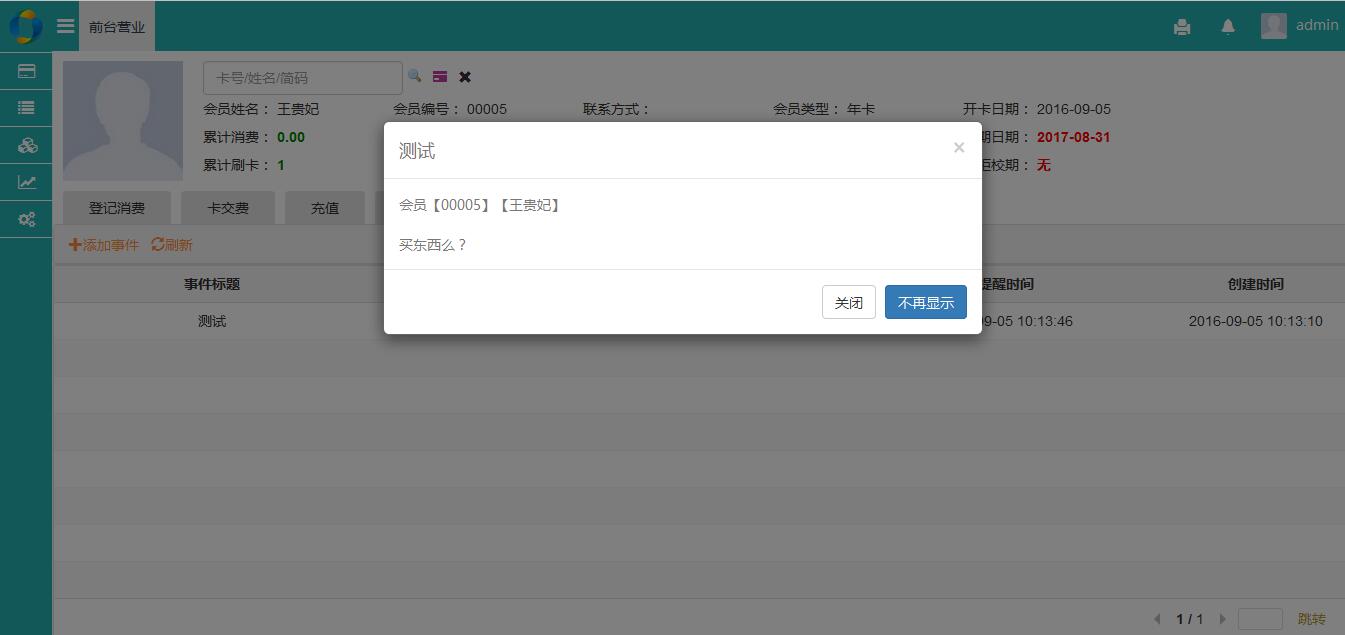Click the hamburger menu icon in header

(x=66, y=26)
